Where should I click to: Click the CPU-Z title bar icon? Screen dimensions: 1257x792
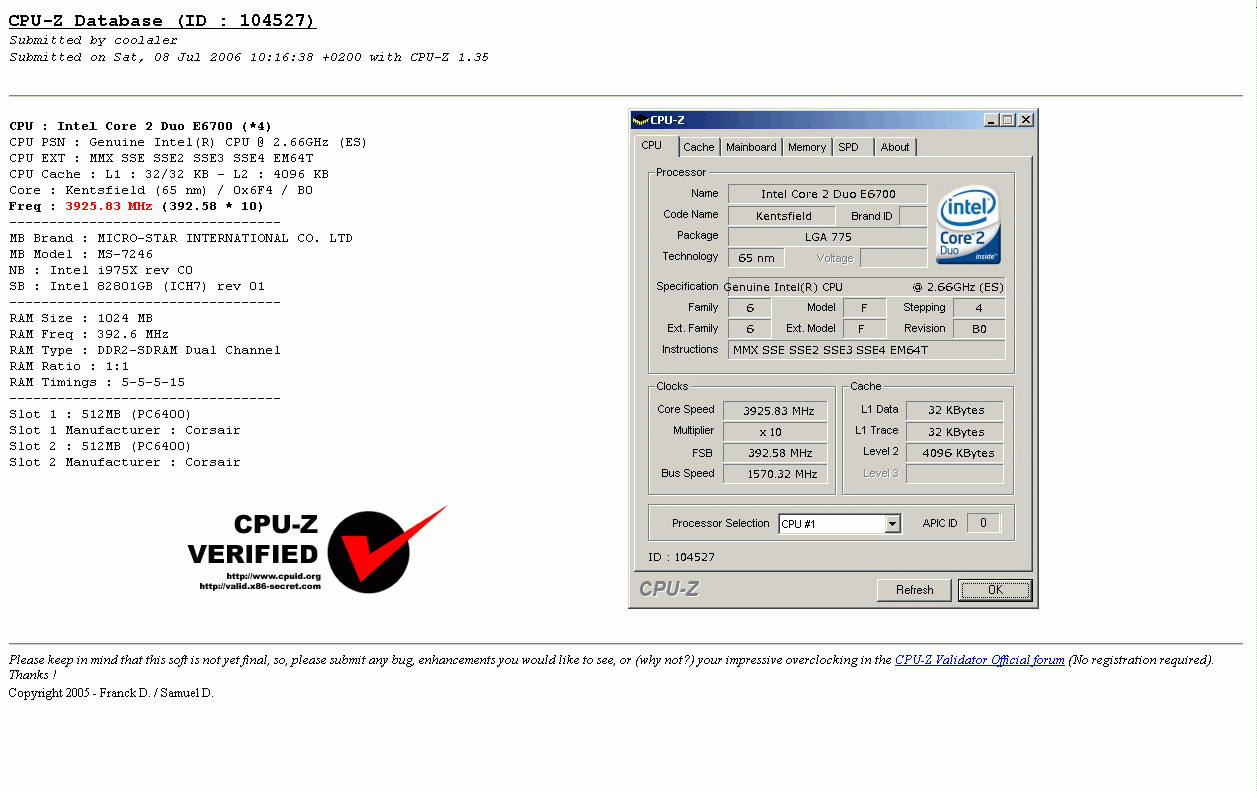(640, 120)
